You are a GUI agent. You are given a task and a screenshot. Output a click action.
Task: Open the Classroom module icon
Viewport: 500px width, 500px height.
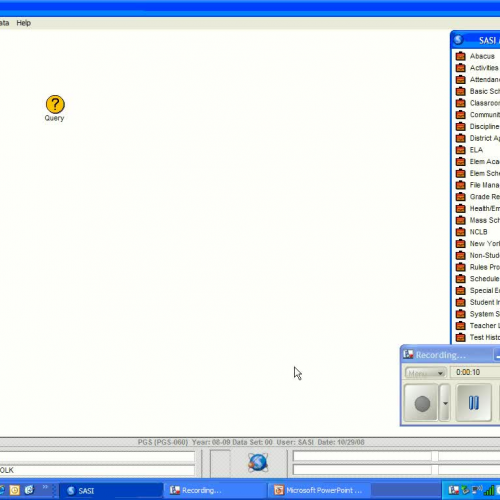[460, 103]
